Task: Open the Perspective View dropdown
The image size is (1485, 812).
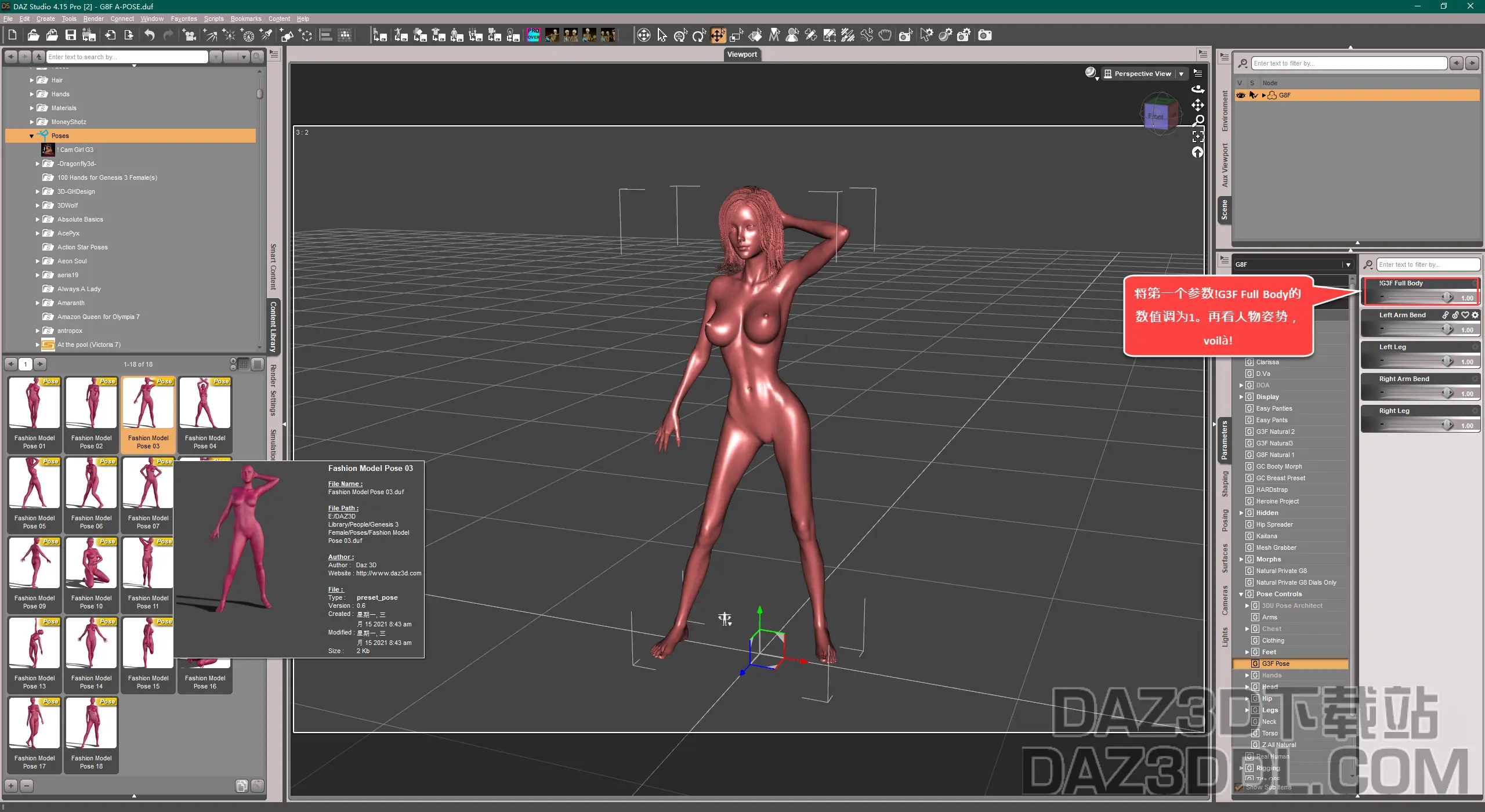Action: click(1144, 74)
